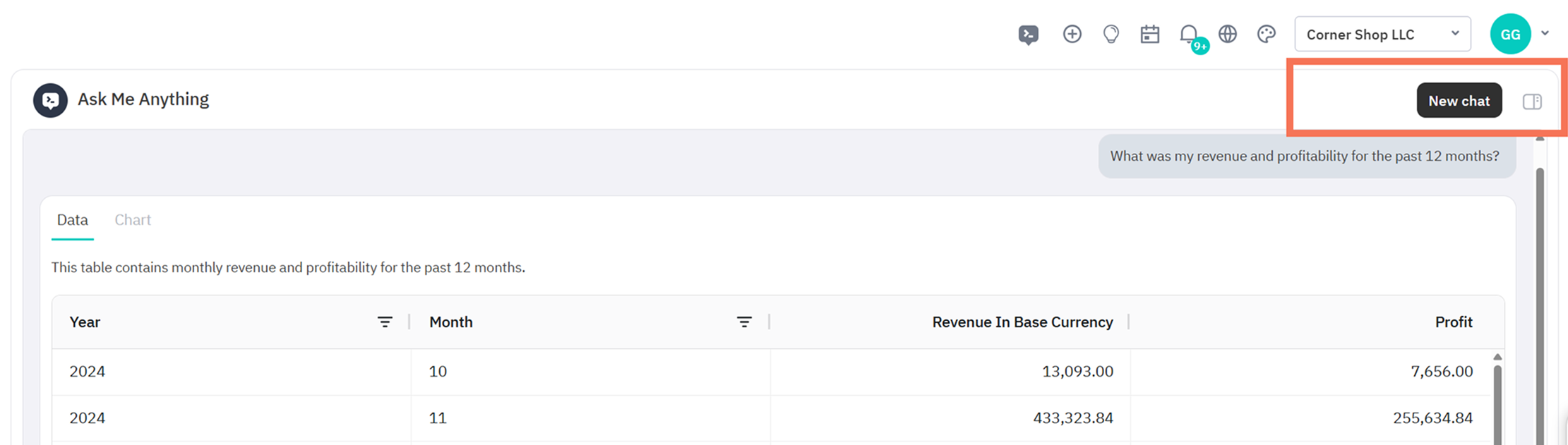Click the Profit column header
1568x445 pixels.
point(1454,322)
